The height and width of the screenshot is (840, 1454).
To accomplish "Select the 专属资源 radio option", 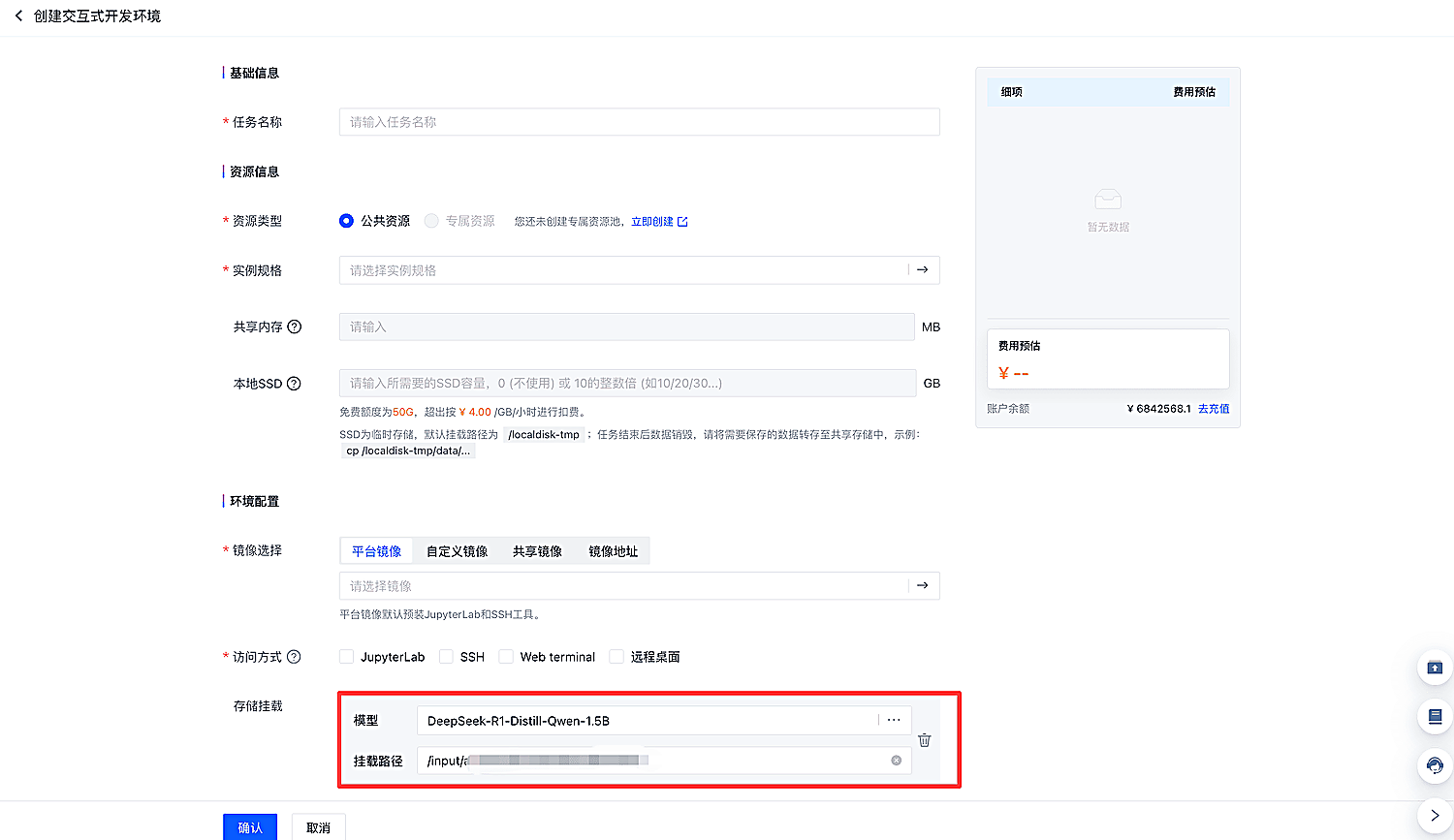I will 431,221.
